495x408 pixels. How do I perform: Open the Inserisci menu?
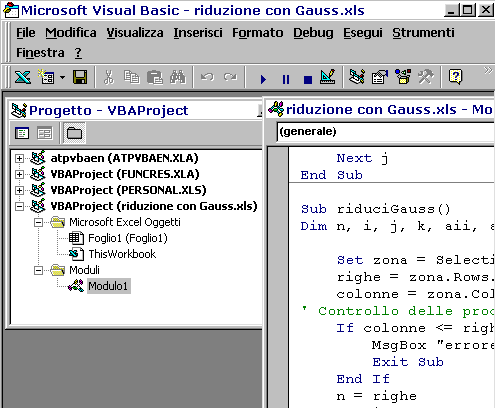[198, 33]
